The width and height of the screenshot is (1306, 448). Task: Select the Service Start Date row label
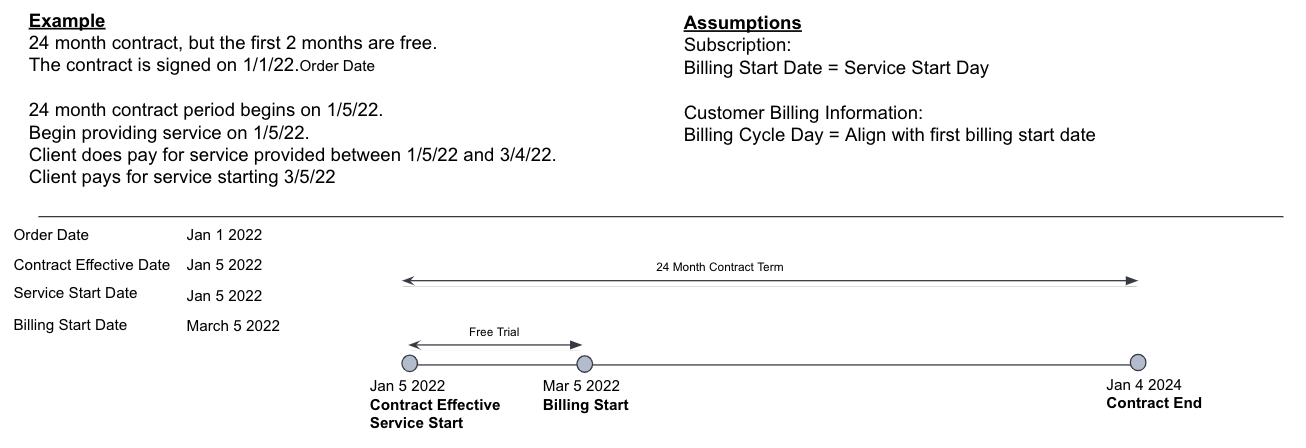tap(75, 293)
